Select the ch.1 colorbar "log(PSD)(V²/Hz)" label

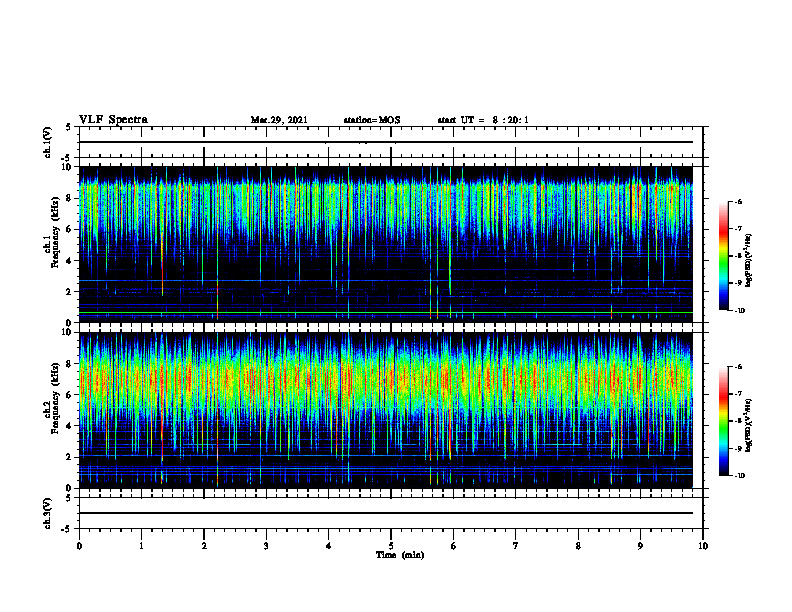pos(749,261)
